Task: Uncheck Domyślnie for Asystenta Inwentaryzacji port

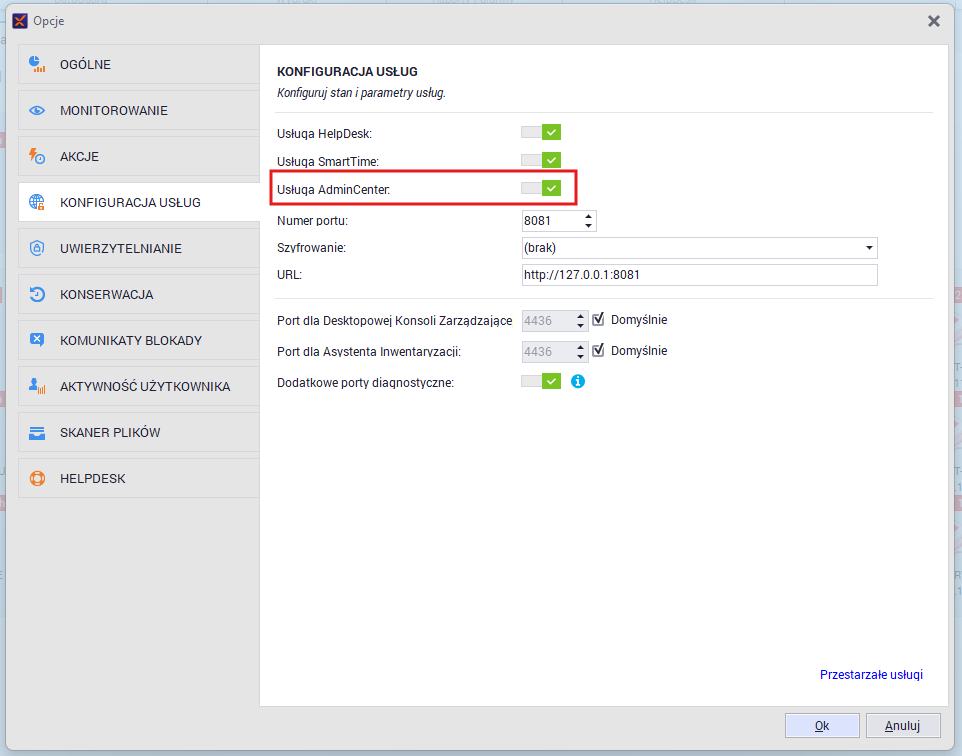Action: [x=599, y=351]
